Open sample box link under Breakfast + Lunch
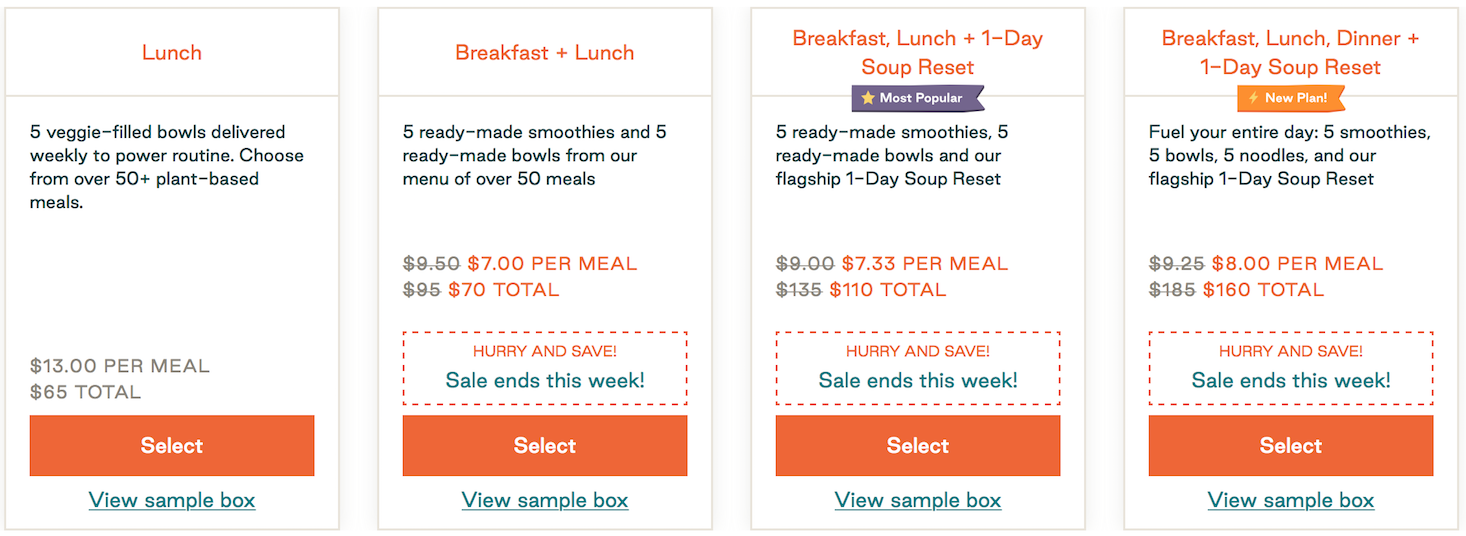 (545, 500)
